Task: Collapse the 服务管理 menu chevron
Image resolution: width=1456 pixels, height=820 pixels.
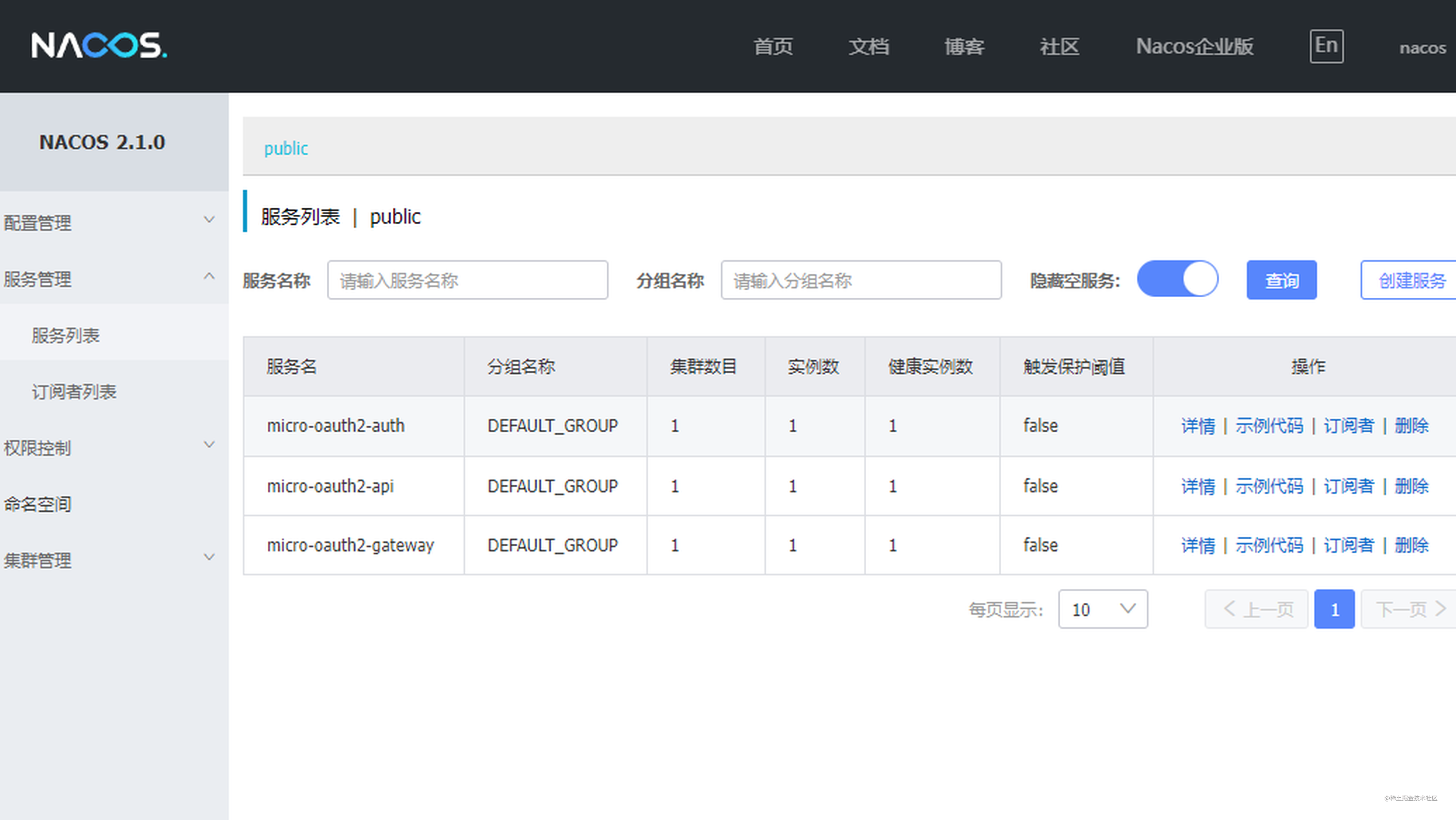Action: [209, 276]
